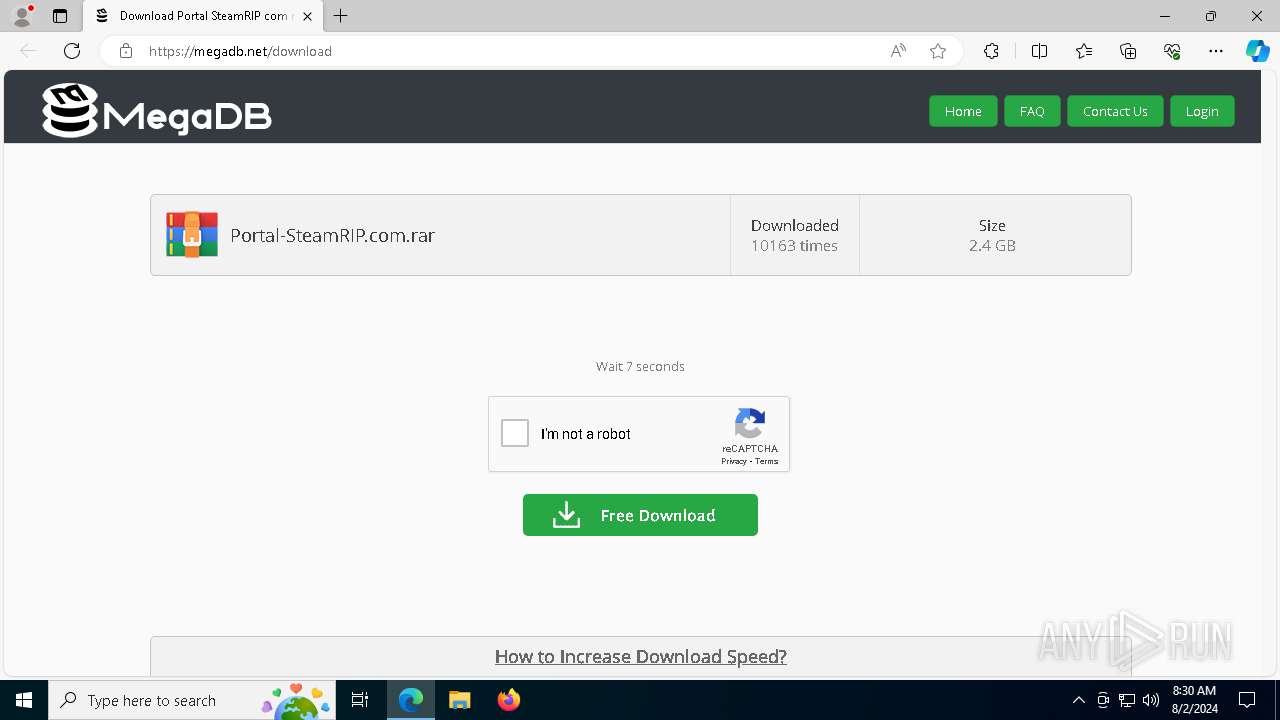Click the Downloaded 10163 times counter
The height and width of the screenshot is (720, 1280).
(795, 235)
